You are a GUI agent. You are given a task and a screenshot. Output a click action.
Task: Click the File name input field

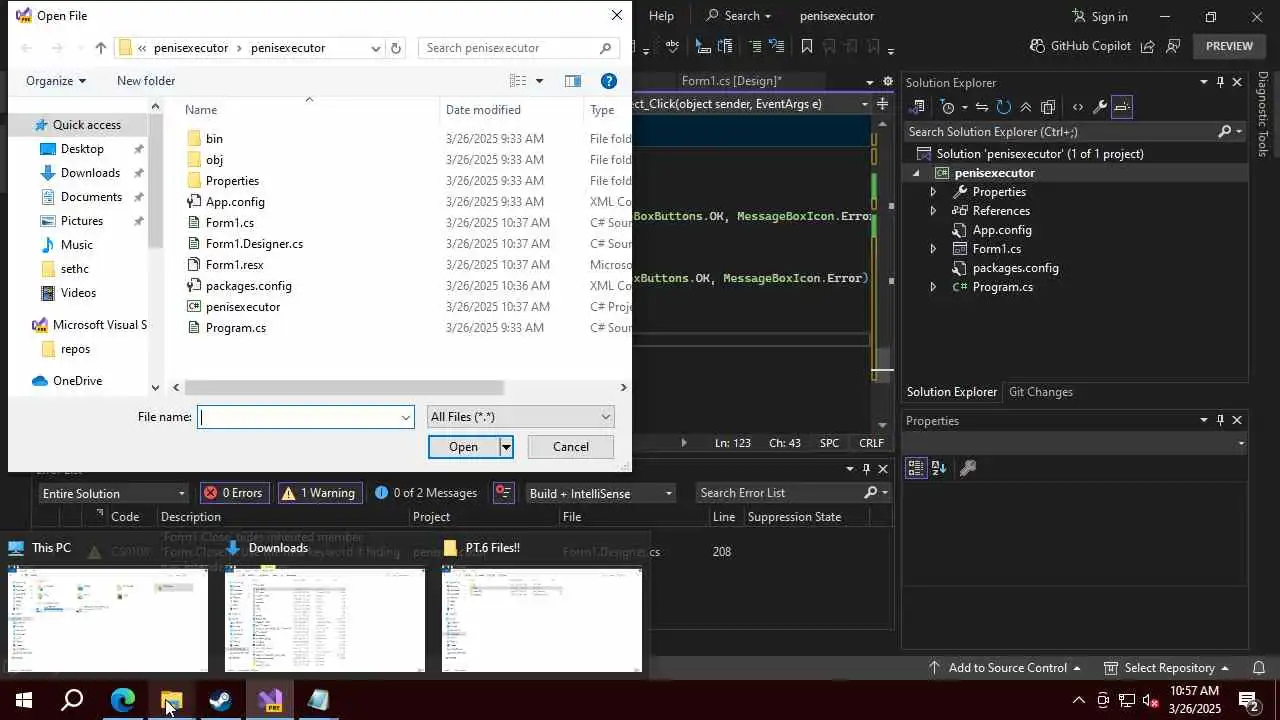[x=306, y=417]
